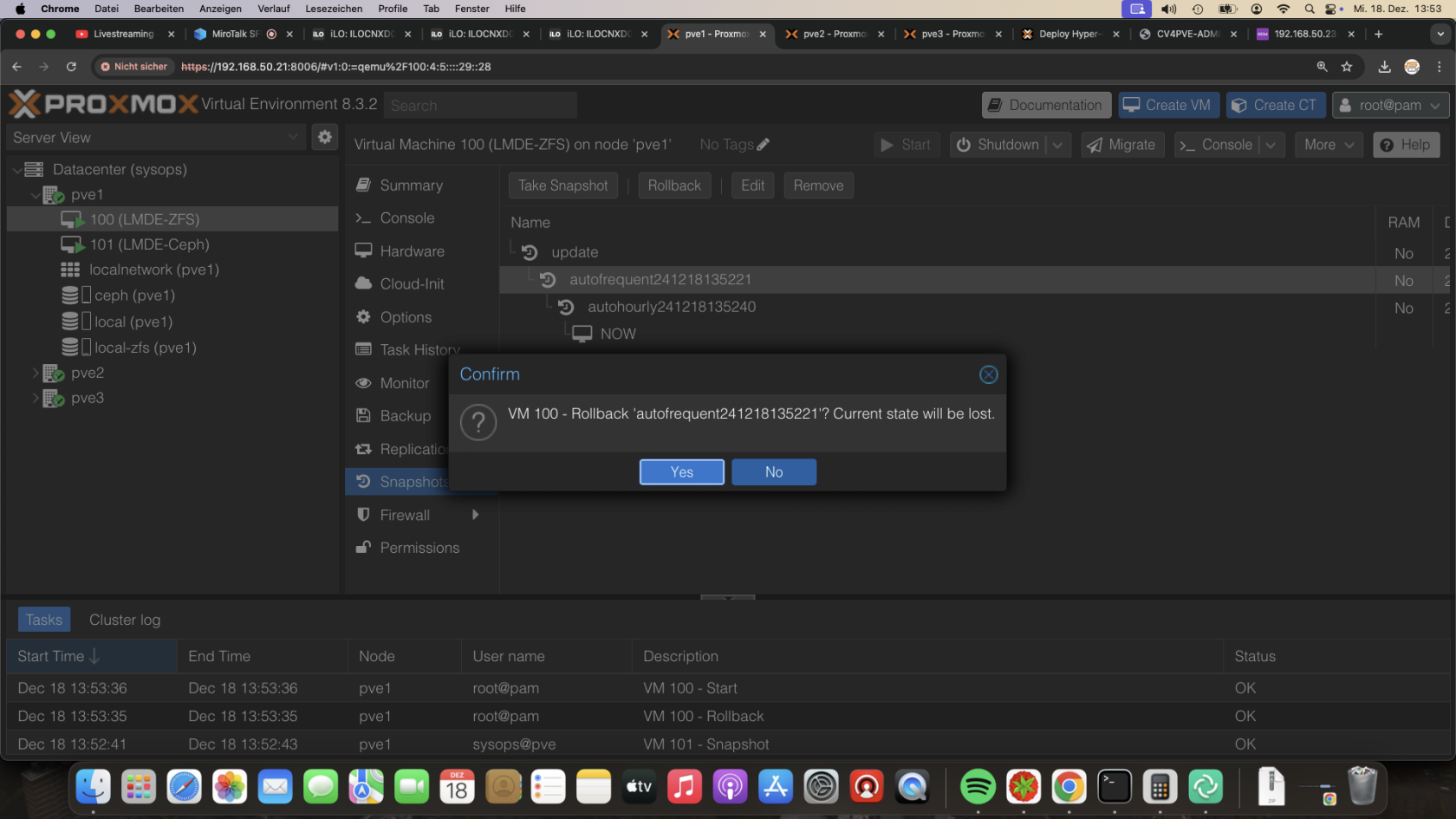The width and height of the screenshot is (1456, 819).
Task: Select the VM 100 - Rollback task row
Action: click(728, 716)
